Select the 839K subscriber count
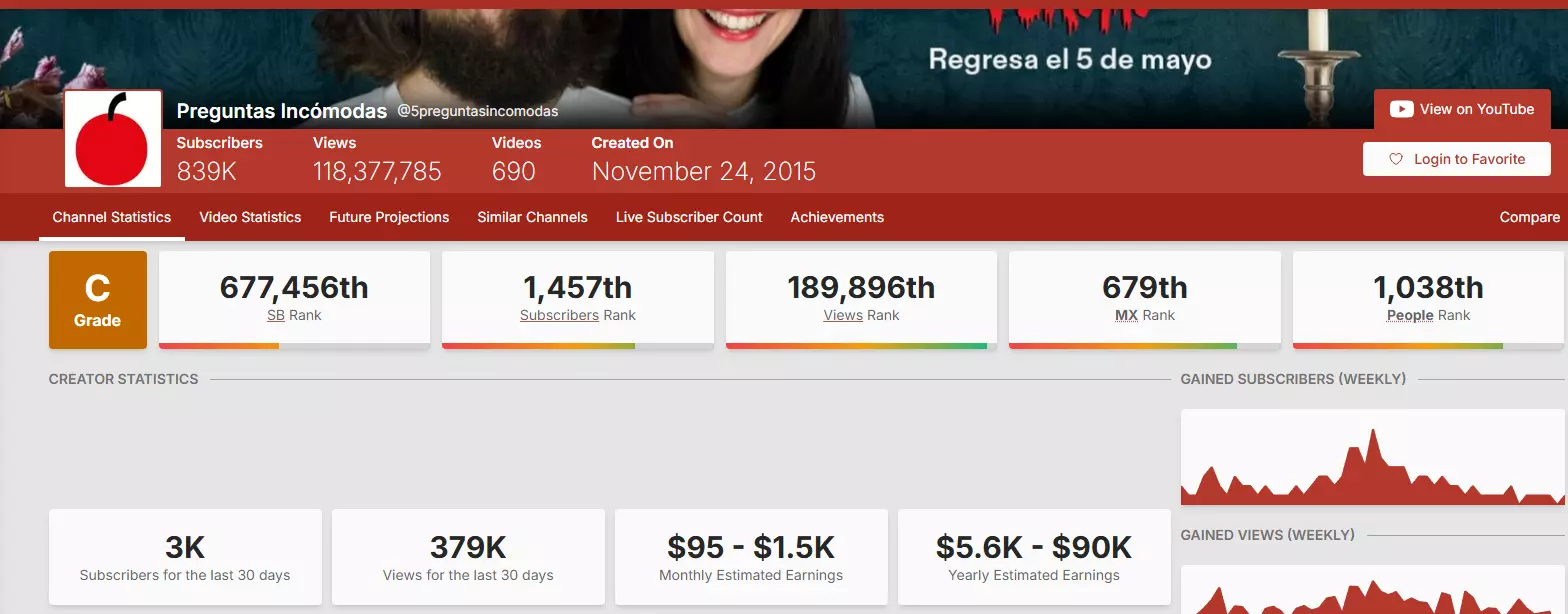The width and height of the screenshot is (1568, 614). pos(207,171)
